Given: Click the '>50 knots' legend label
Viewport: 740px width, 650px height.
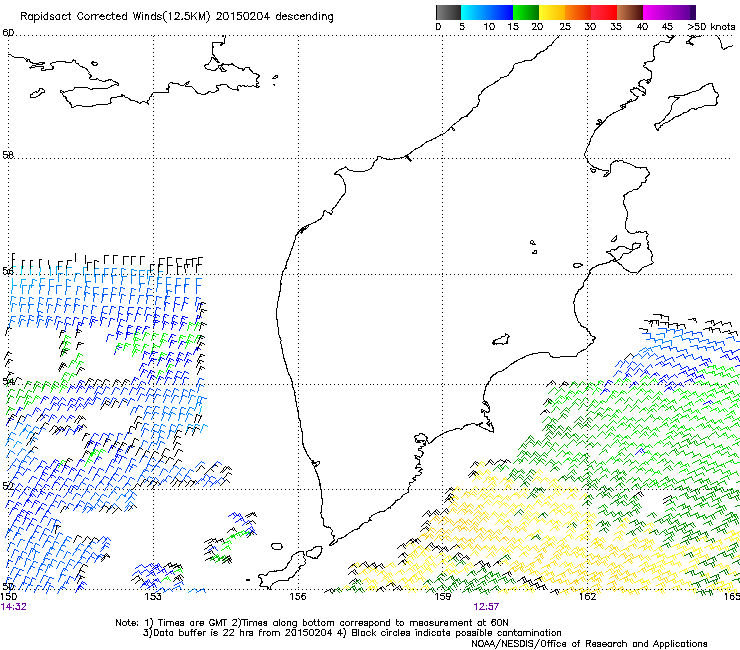Looking at the screenshot, I should [711, 26].
